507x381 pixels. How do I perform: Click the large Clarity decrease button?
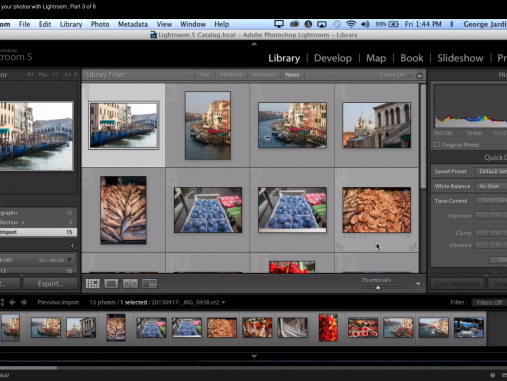click(x=481, y=233)
